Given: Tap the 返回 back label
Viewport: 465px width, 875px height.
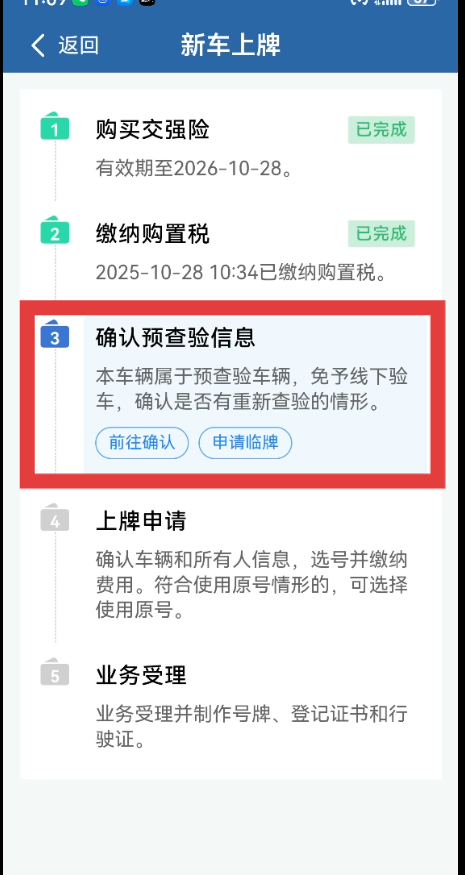Looking at the screenshot, I should point(78,45).
